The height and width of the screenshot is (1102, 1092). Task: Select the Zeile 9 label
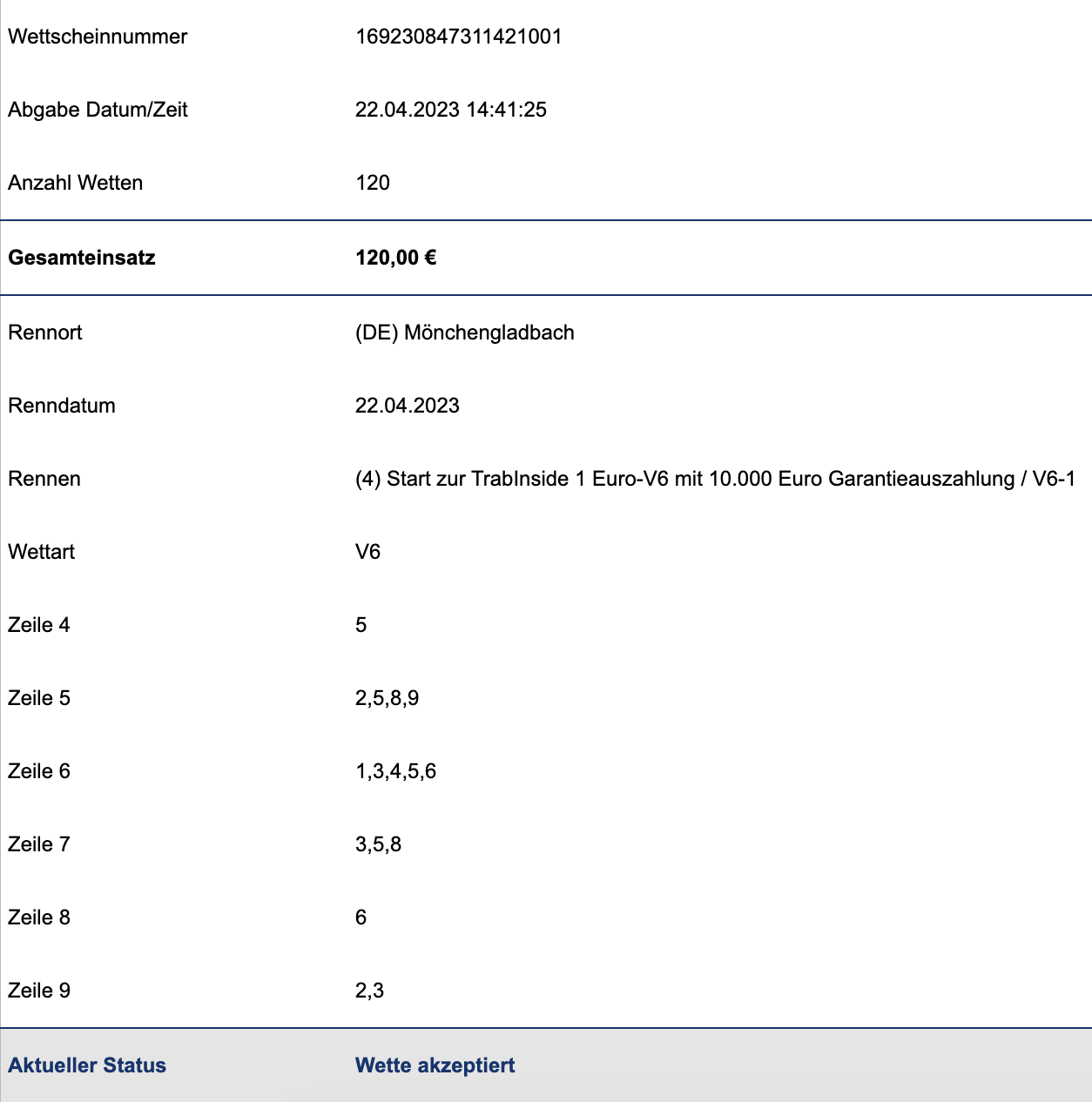click(x=39, y=991)
